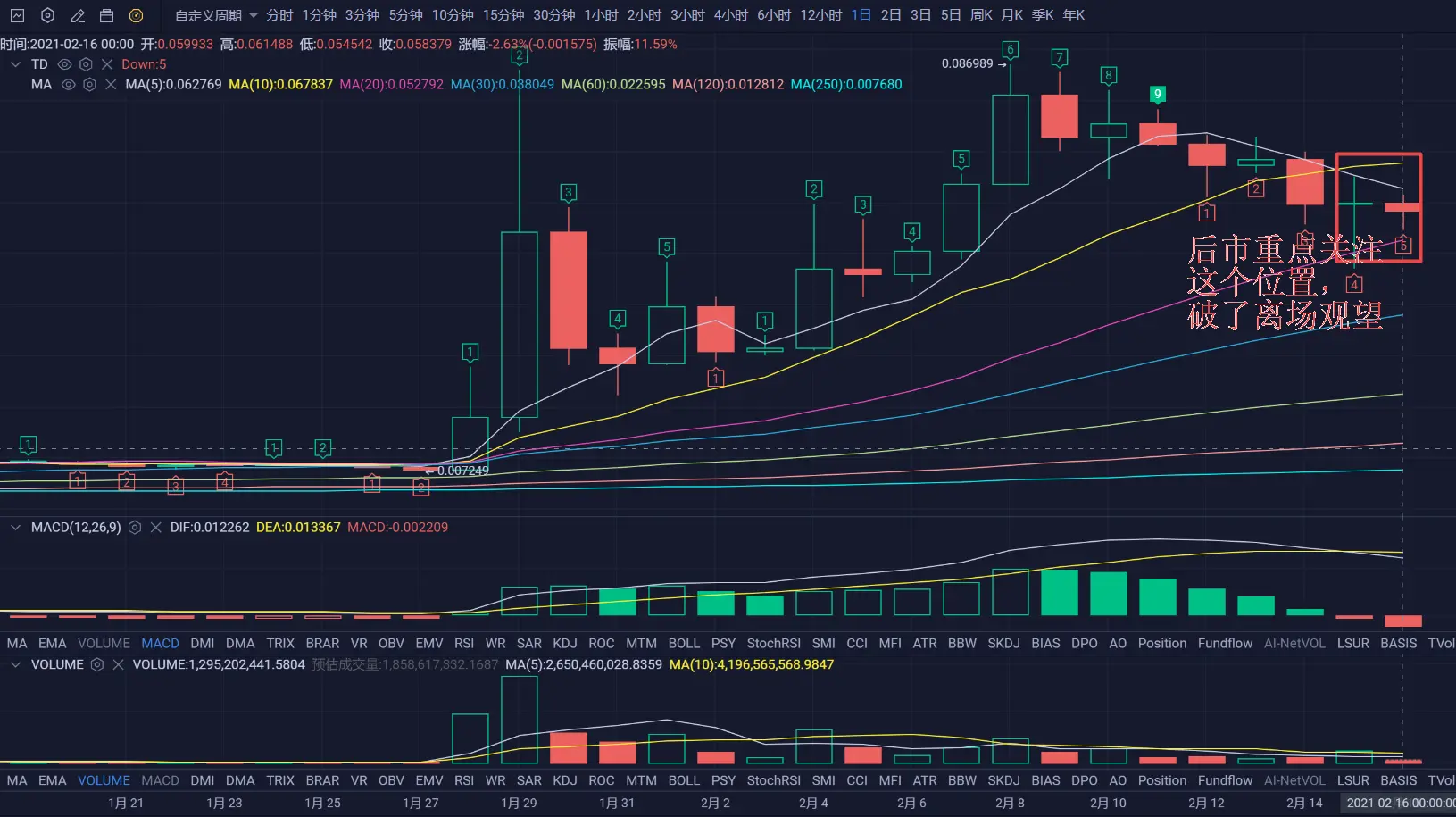The height and width of the screenshot is (817, 1456).
Task: Select CCI in bottom indicator row
Action: click(x=857, y=781)
